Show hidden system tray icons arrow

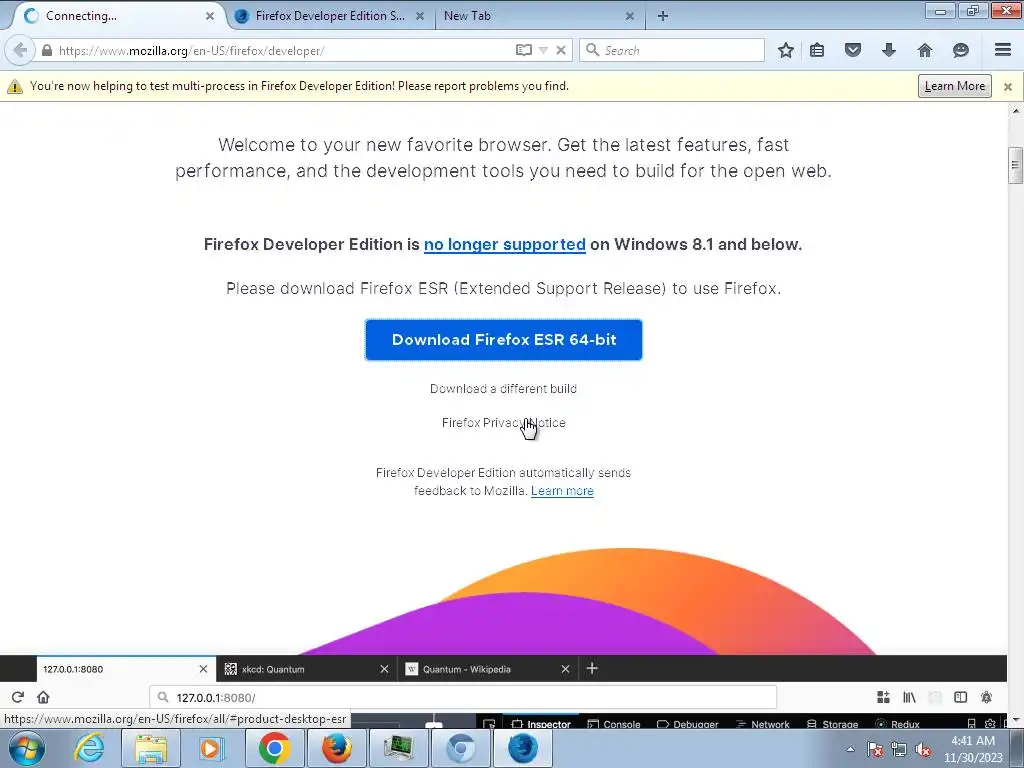tap(850, 749)
